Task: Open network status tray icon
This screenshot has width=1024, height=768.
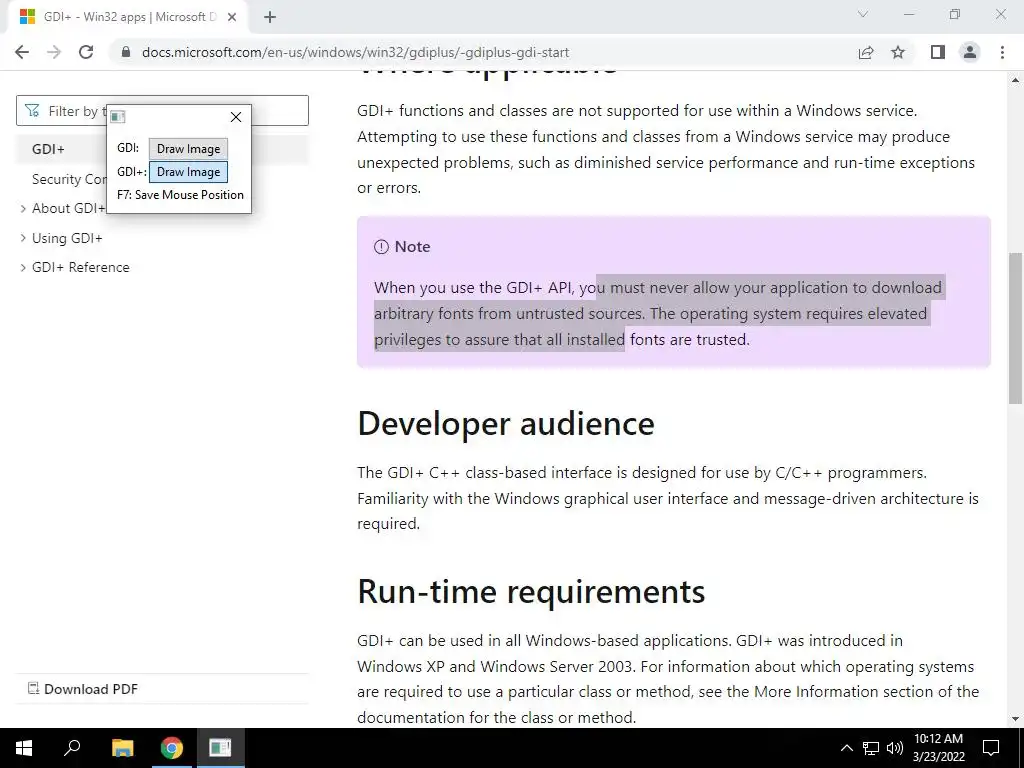Action: tap(871, 748)
